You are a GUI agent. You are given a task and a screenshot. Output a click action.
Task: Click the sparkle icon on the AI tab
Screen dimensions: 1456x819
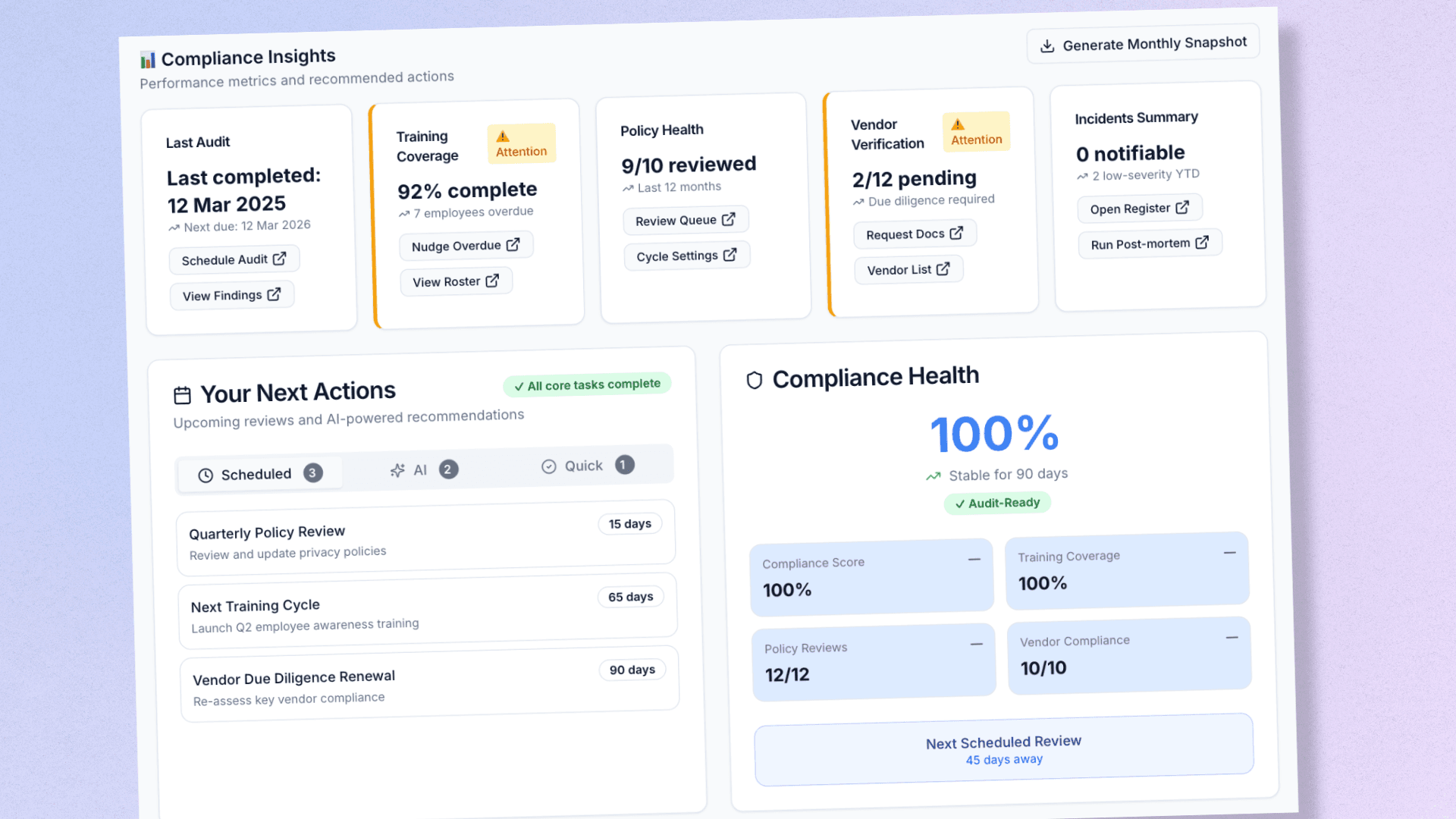(x=397, y=470)
